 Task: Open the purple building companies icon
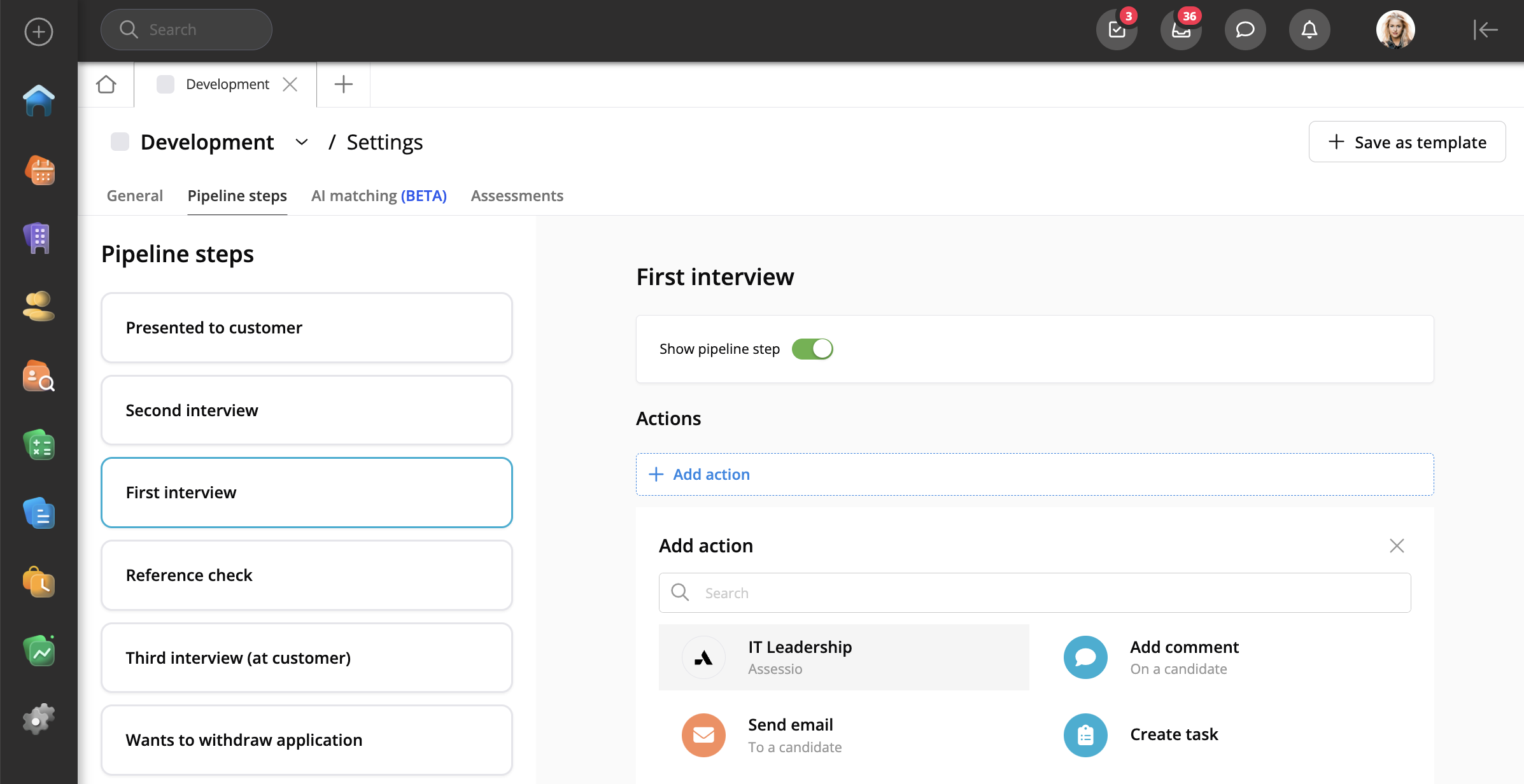point(39,238)
